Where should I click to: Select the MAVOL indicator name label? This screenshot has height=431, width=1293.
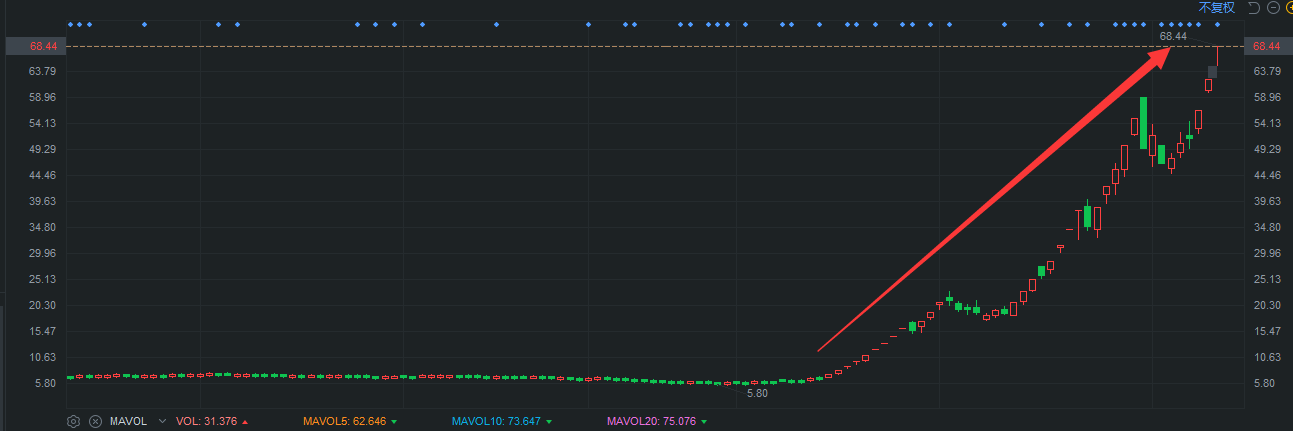pos(128,421)
